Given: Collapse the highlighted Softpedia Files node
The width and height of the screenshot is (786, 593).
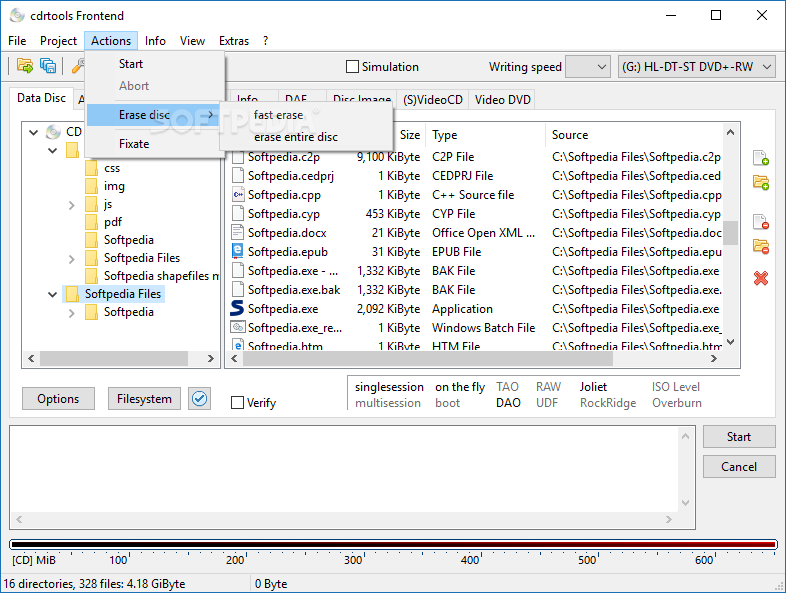Looking at the screenshot, I should (x=52, y=294).
